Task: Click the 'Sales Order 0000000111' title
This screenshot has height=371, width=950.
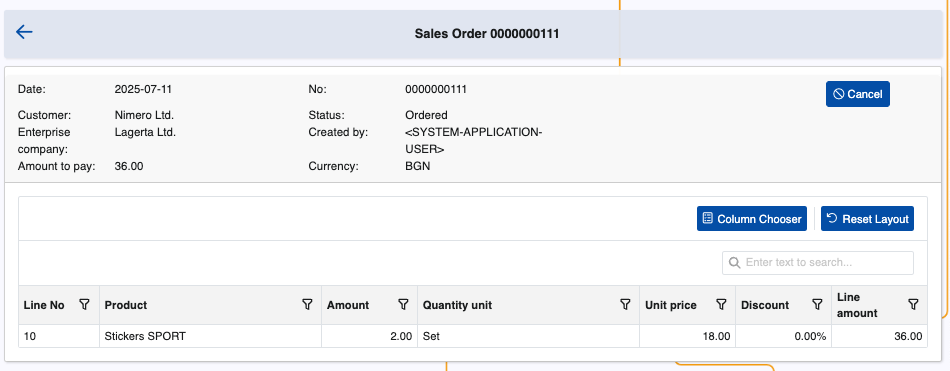Action: pyautogui.click(x=487, y=34)
